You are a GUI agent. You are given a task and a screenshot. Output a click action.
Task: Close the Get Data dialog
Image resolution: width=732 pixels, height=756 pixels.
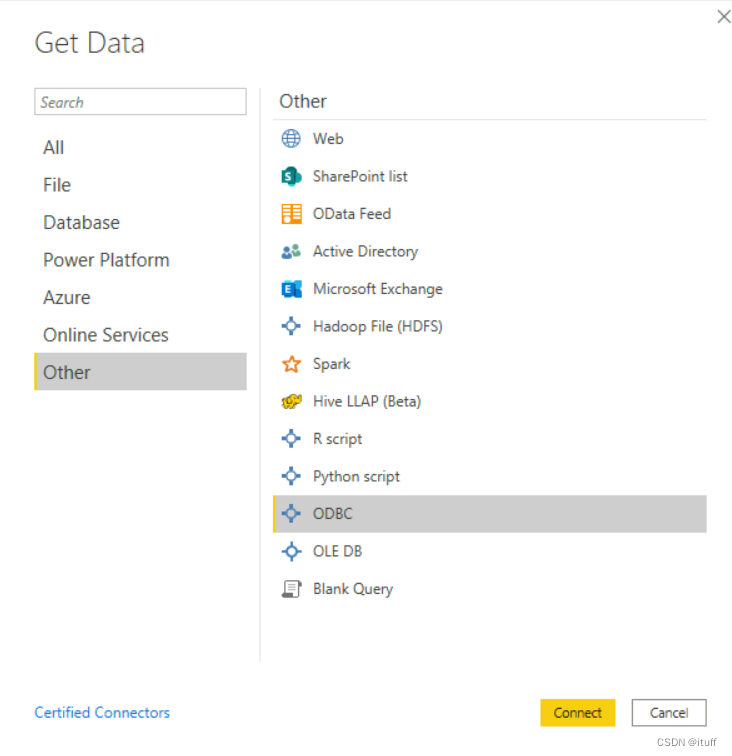click(723, 16)
